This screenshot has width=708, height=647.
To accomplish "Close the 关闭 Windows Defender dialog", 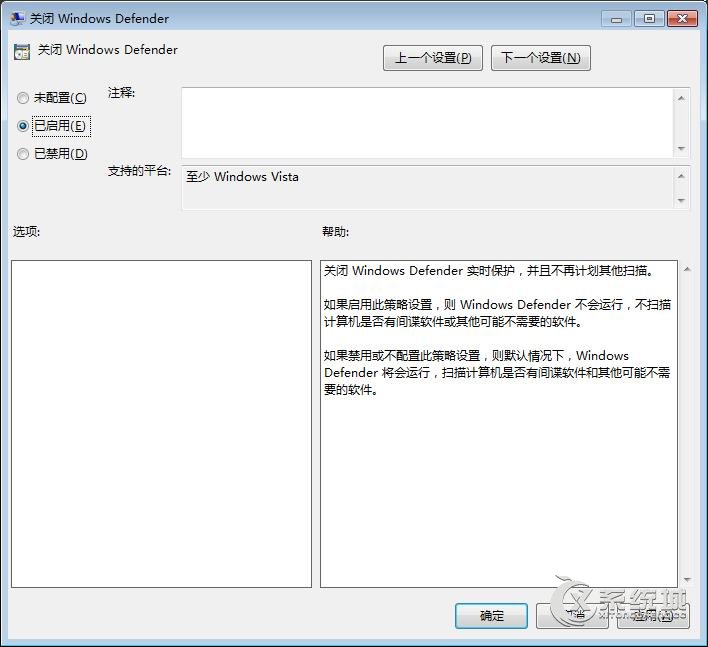I will 682,19.
